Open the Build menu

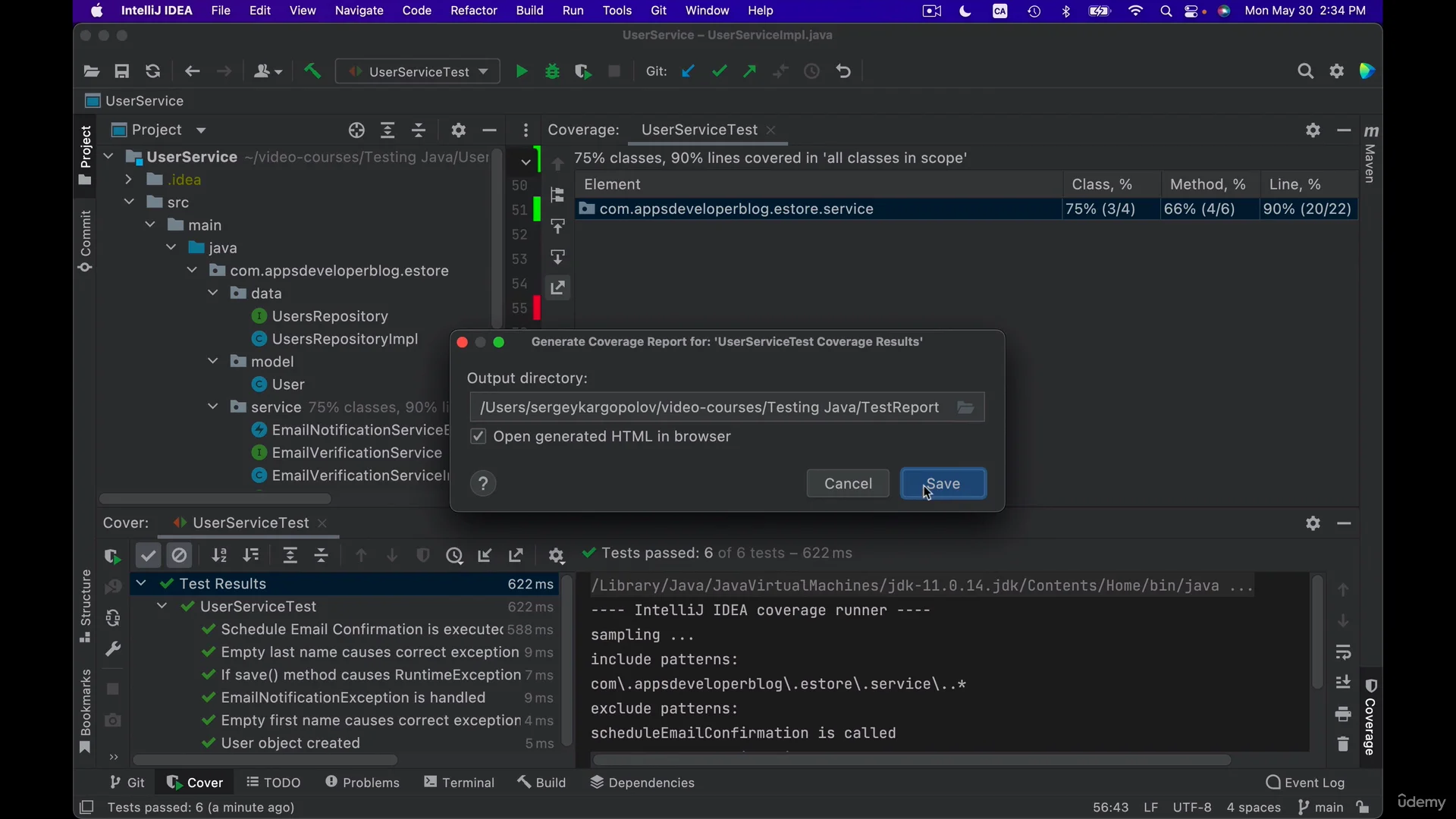coord(530,11)
